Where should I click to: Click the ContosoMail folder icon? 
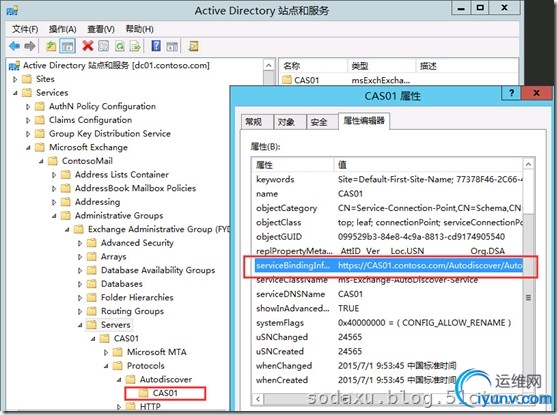[x=53, y=161]
